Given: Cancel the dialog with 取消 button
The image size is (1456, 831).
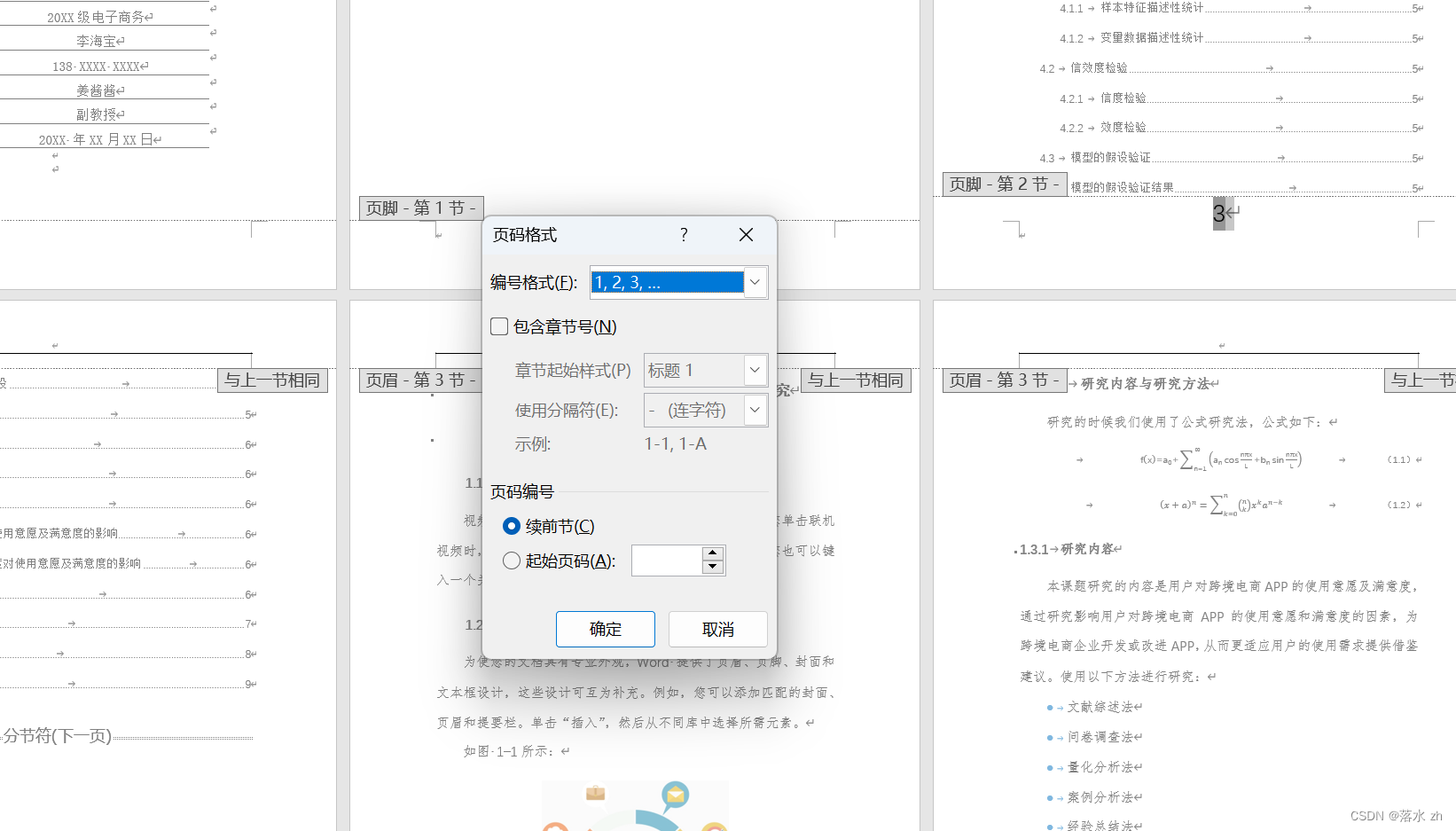Looking at the screenshot, I should click(718, 629).
